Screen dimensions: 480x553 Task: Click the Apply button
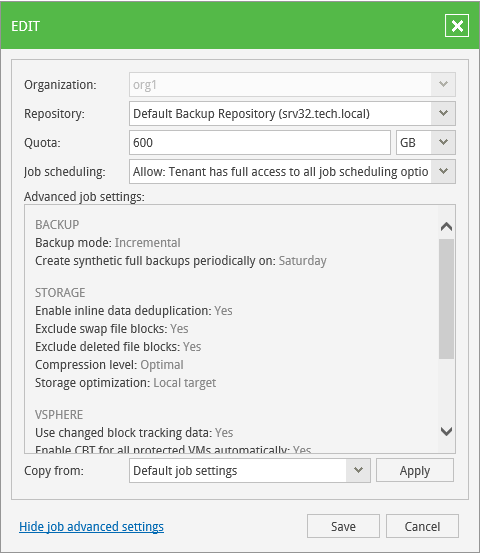click(x=415, y=470)
